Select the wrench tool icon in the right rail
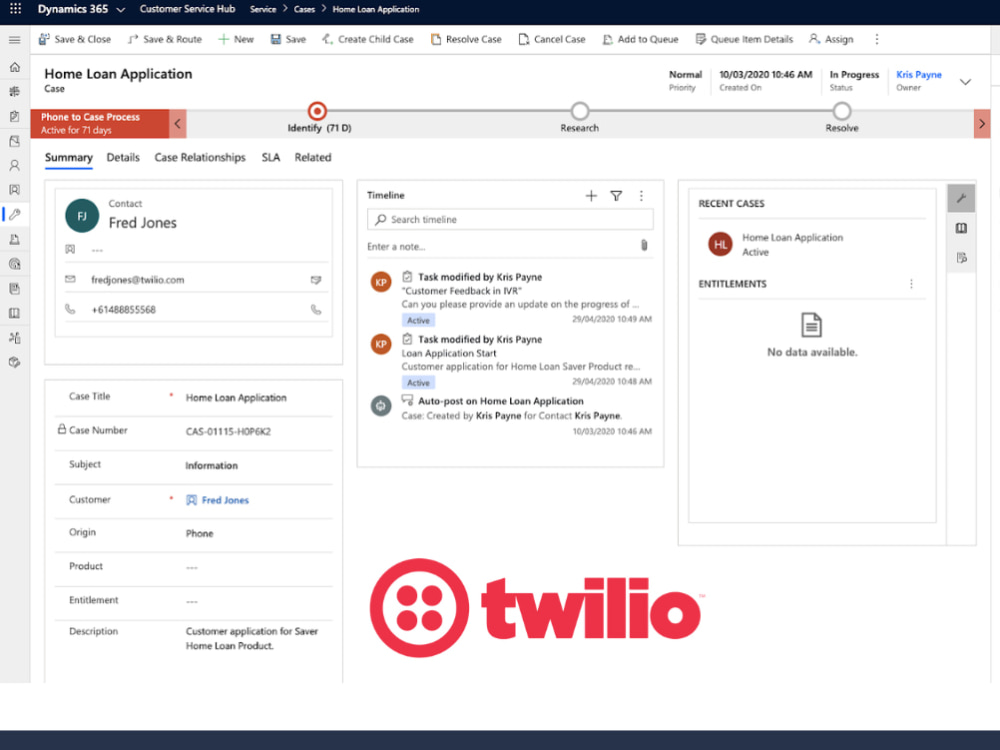 pos(961,198)
